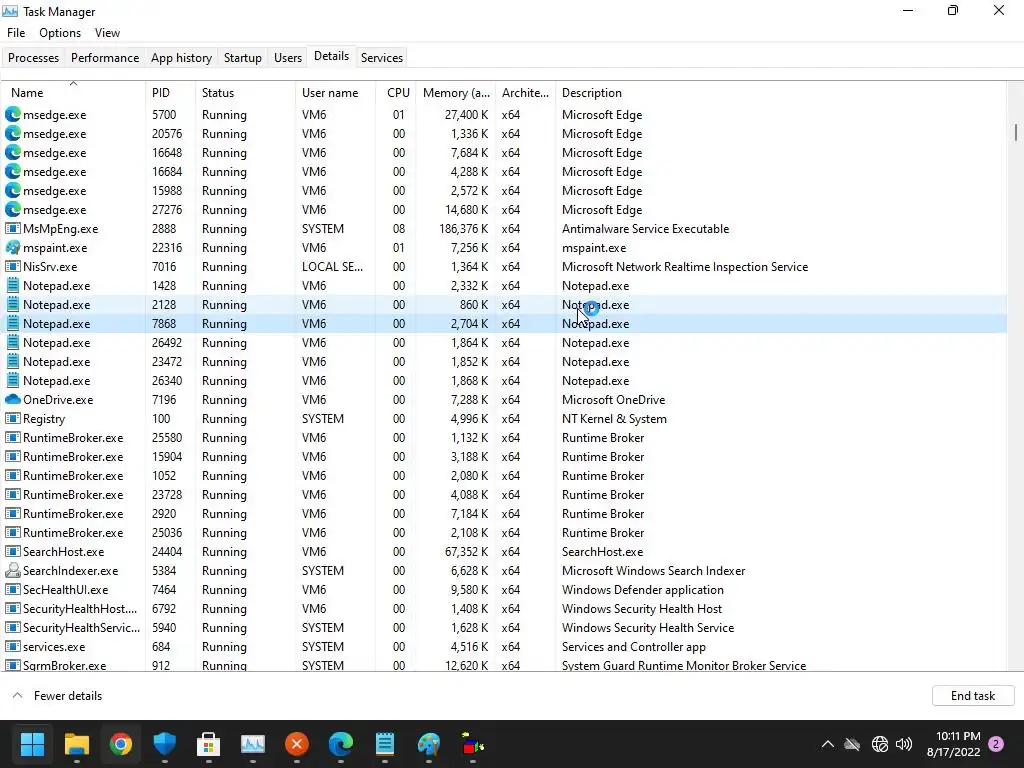Sort by the Description column header
The height and width of the screenshot is (768, 1024).
[780, 93]
